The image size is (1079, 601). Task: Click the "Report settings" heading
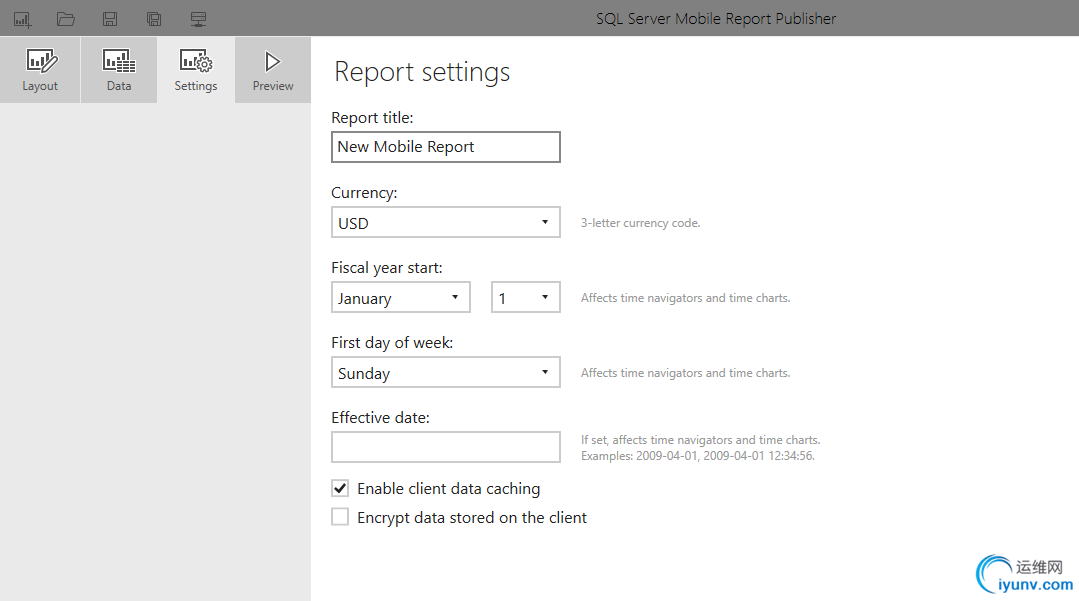pyautogui.click(x=422, y=72)
